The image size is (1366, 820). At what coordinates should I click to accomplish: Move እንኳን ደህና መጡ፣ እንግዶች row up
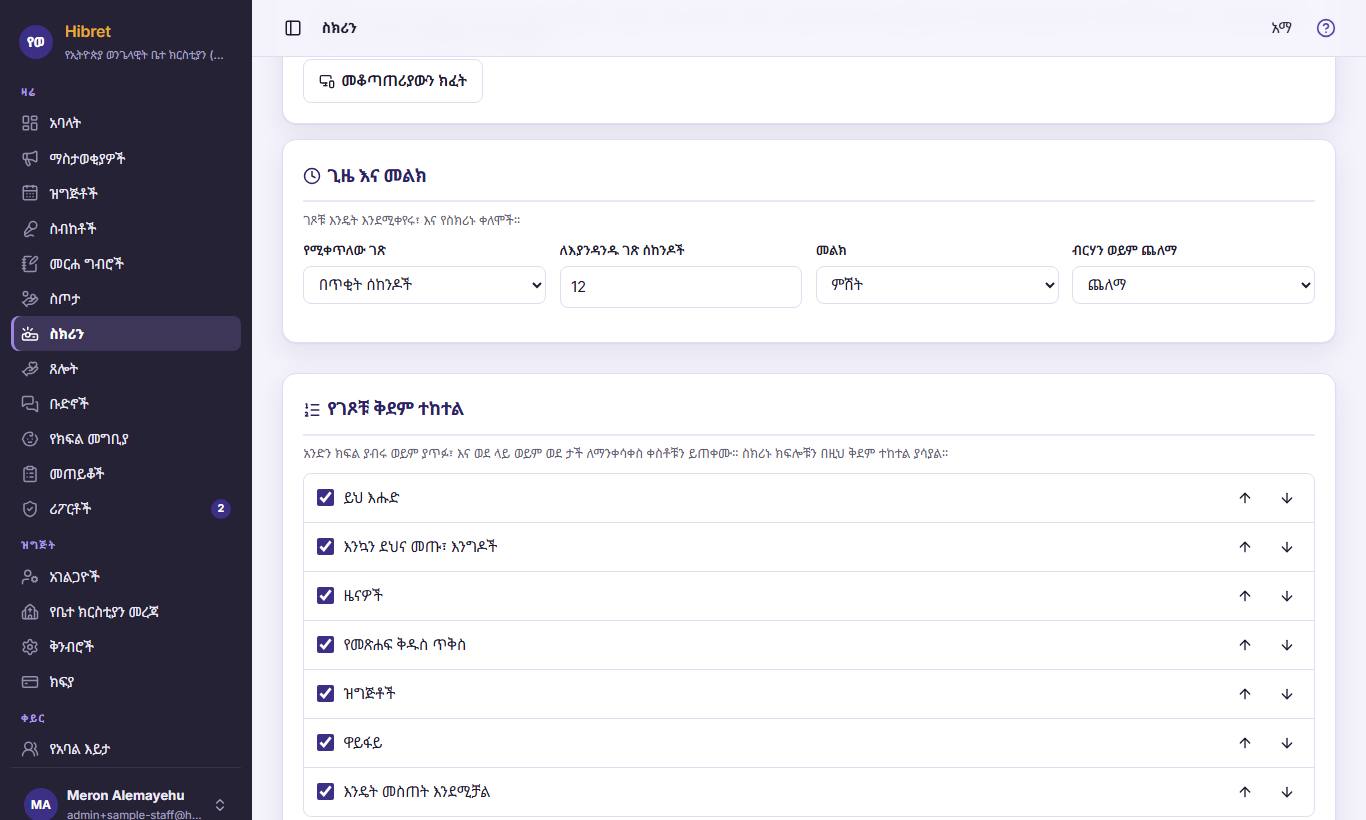tap(1245, 547)
